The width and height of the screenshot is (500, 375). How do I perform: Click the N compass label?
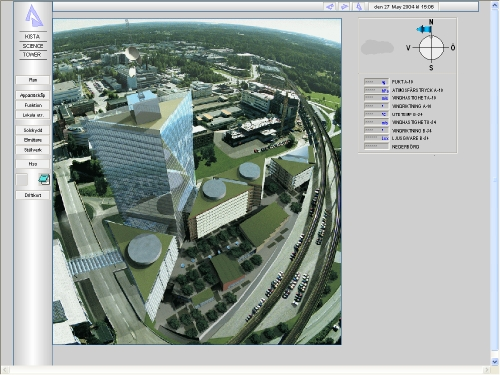(431, 22)
